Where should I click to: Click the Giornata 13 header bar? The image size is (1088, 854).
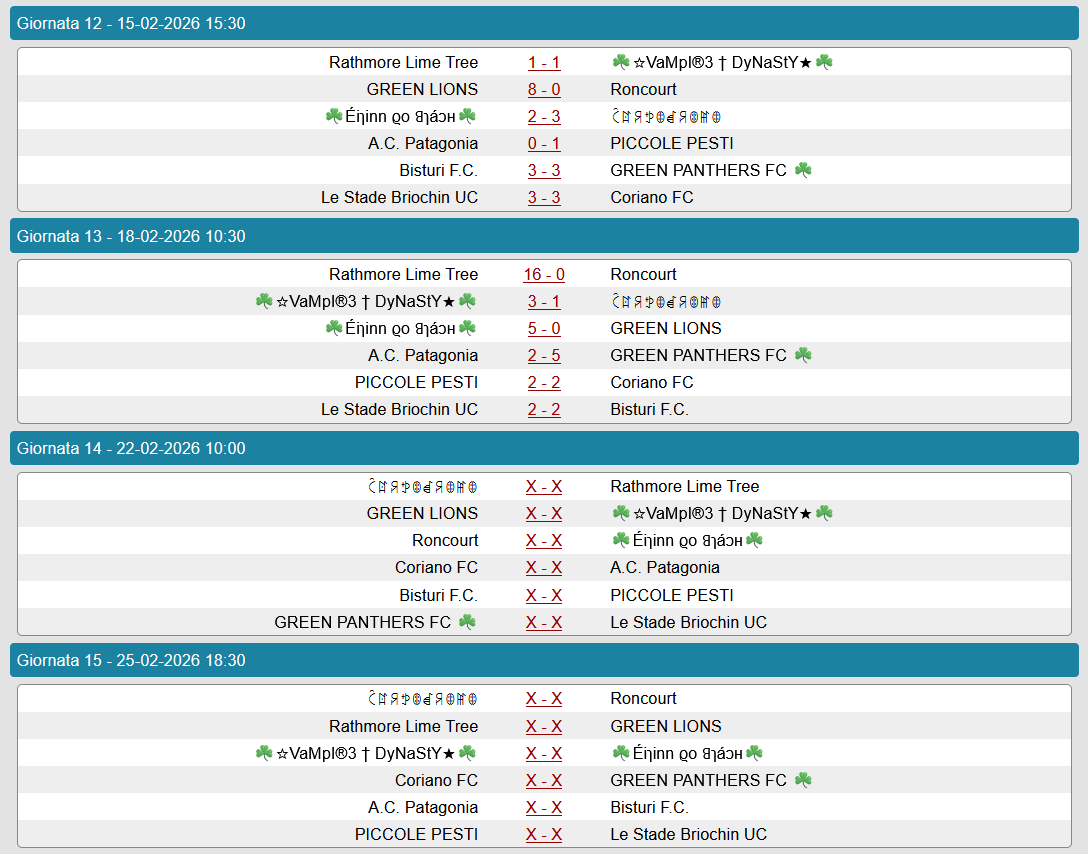[x=544, y=236]
